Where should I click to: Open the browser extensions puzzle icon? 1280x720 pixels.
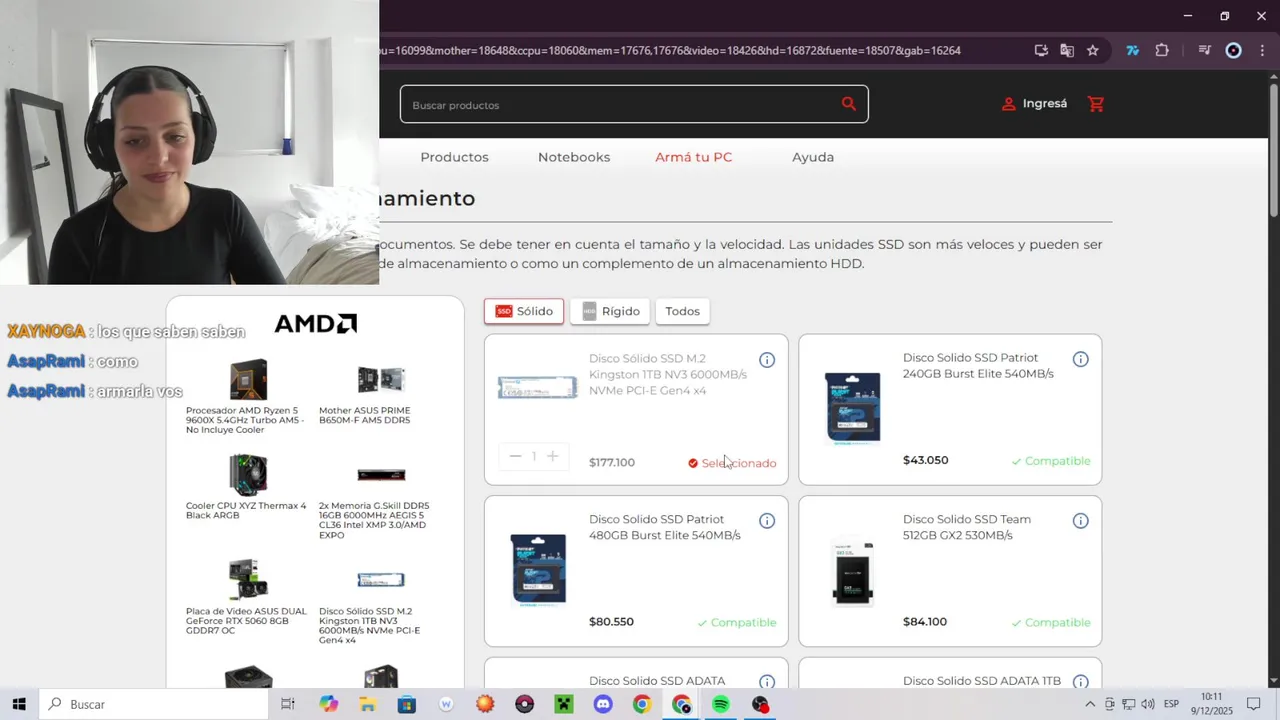point(1162,50)
